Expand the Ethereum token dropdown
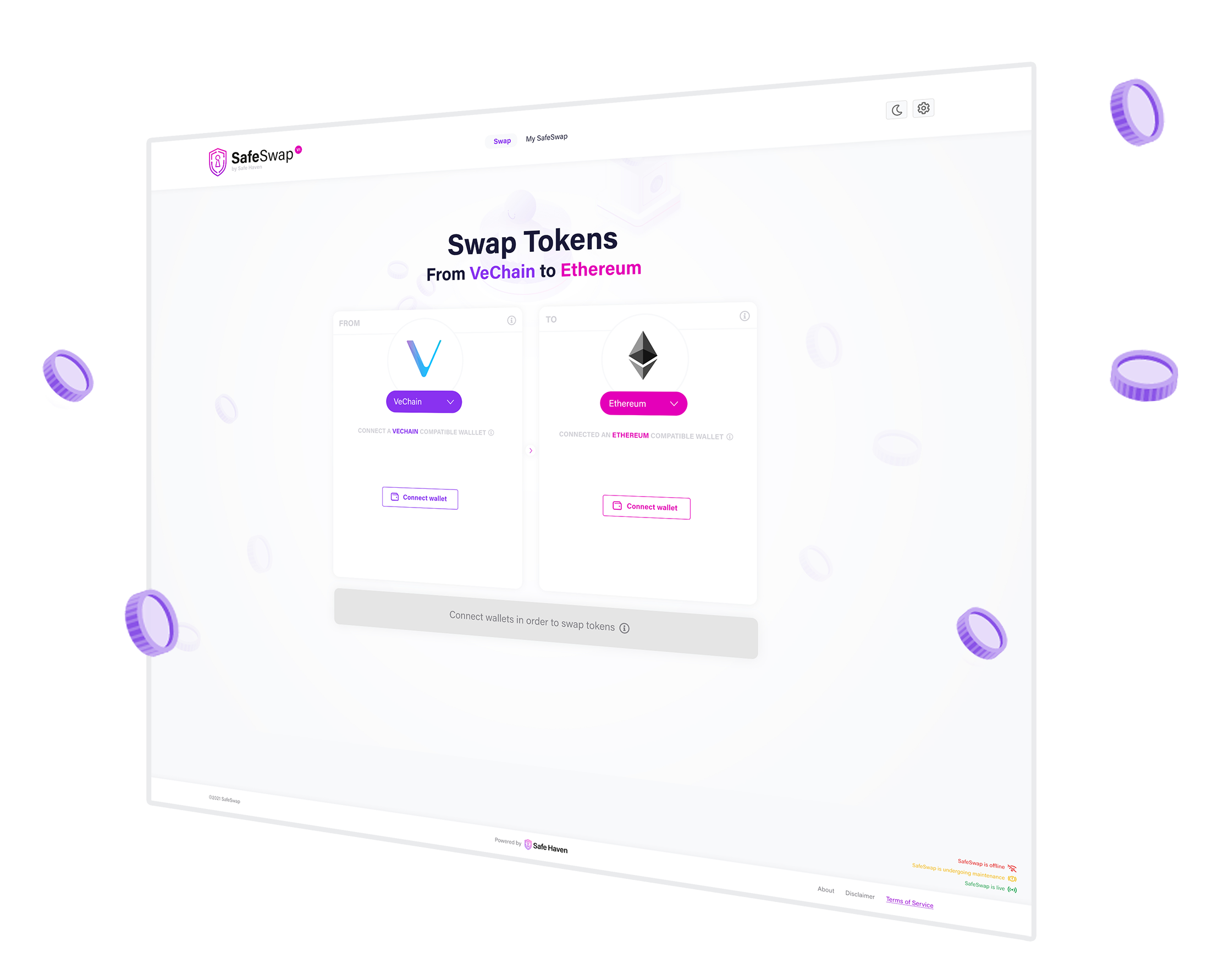The height and width of the screenshot is (980, 1224). [643, 403]
